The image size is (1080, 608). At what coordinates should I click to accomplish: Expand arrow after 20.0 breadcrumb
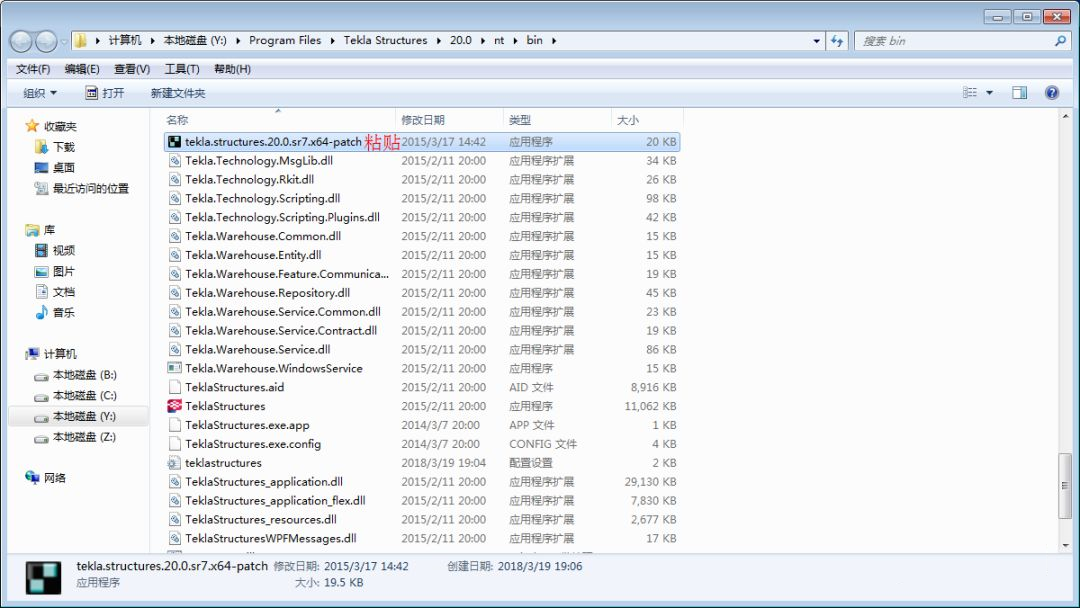point(483,41)
